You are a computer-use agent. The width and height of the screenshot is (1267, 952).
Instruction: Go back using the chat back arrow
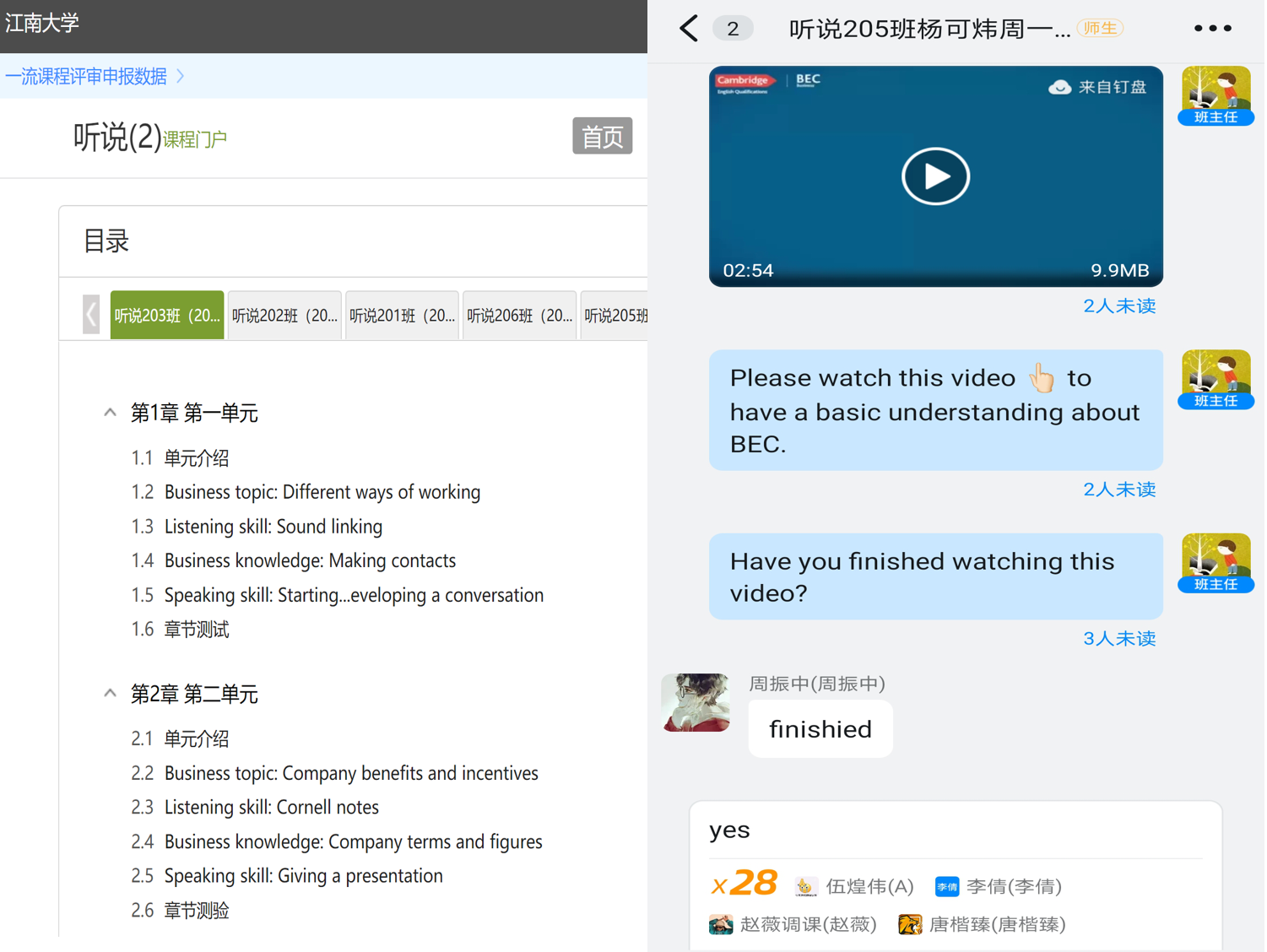tap(689, 29)
